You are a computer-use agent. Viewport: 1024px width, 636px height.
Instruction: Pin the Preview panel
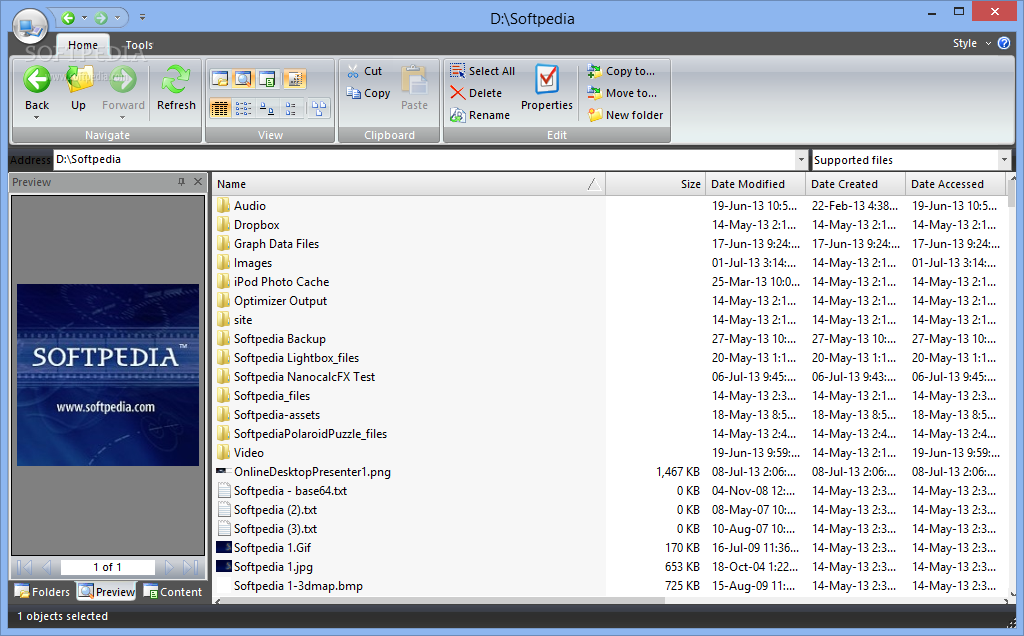(x=182, y=182)
